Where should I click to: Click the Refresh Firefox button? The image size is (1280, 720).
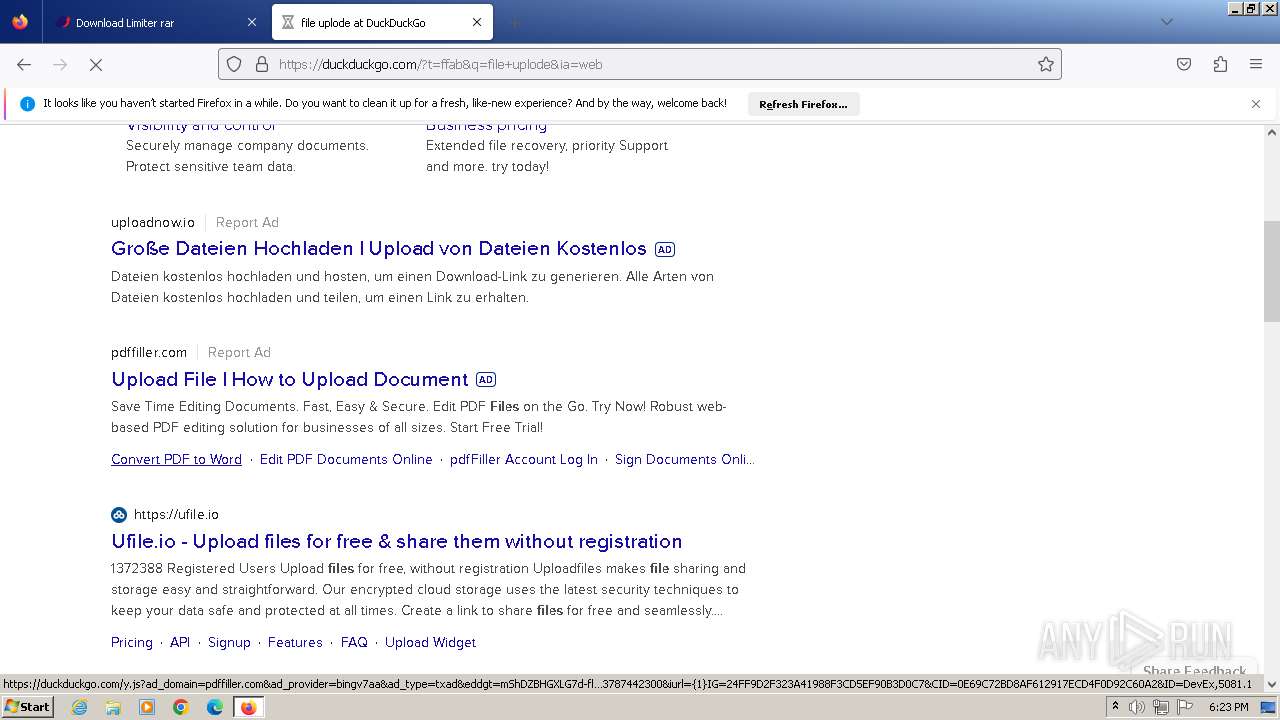click(x=803, y=104)
